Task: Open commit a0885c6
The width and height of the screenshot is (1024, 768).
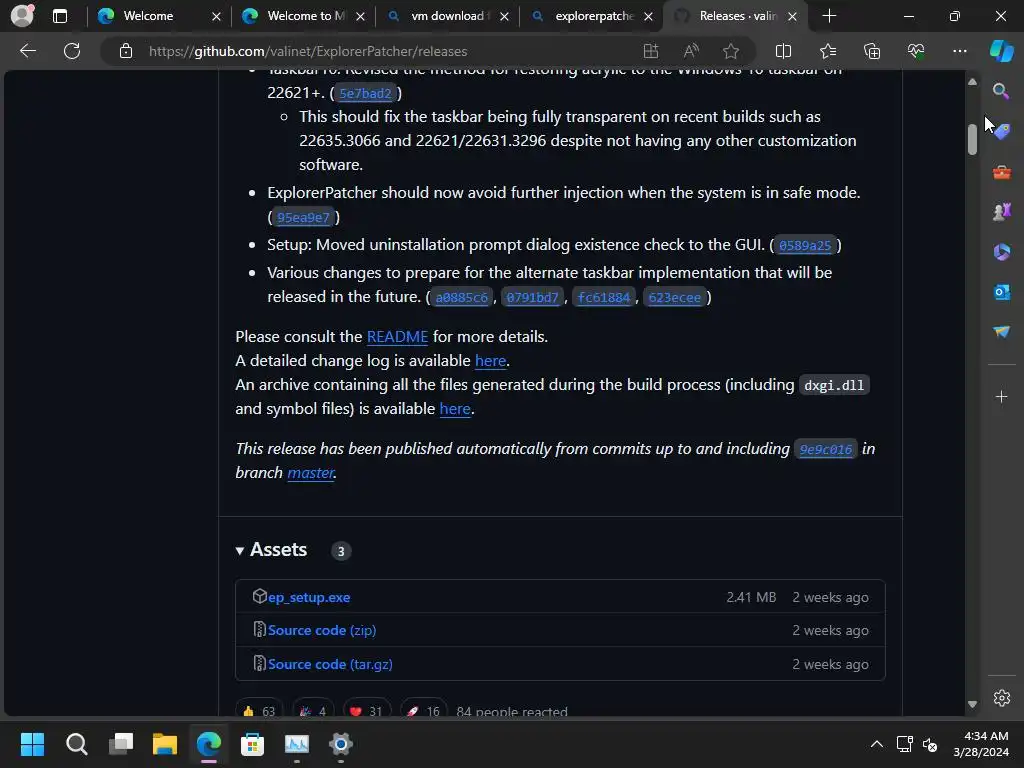Action: tap(461, 298)
